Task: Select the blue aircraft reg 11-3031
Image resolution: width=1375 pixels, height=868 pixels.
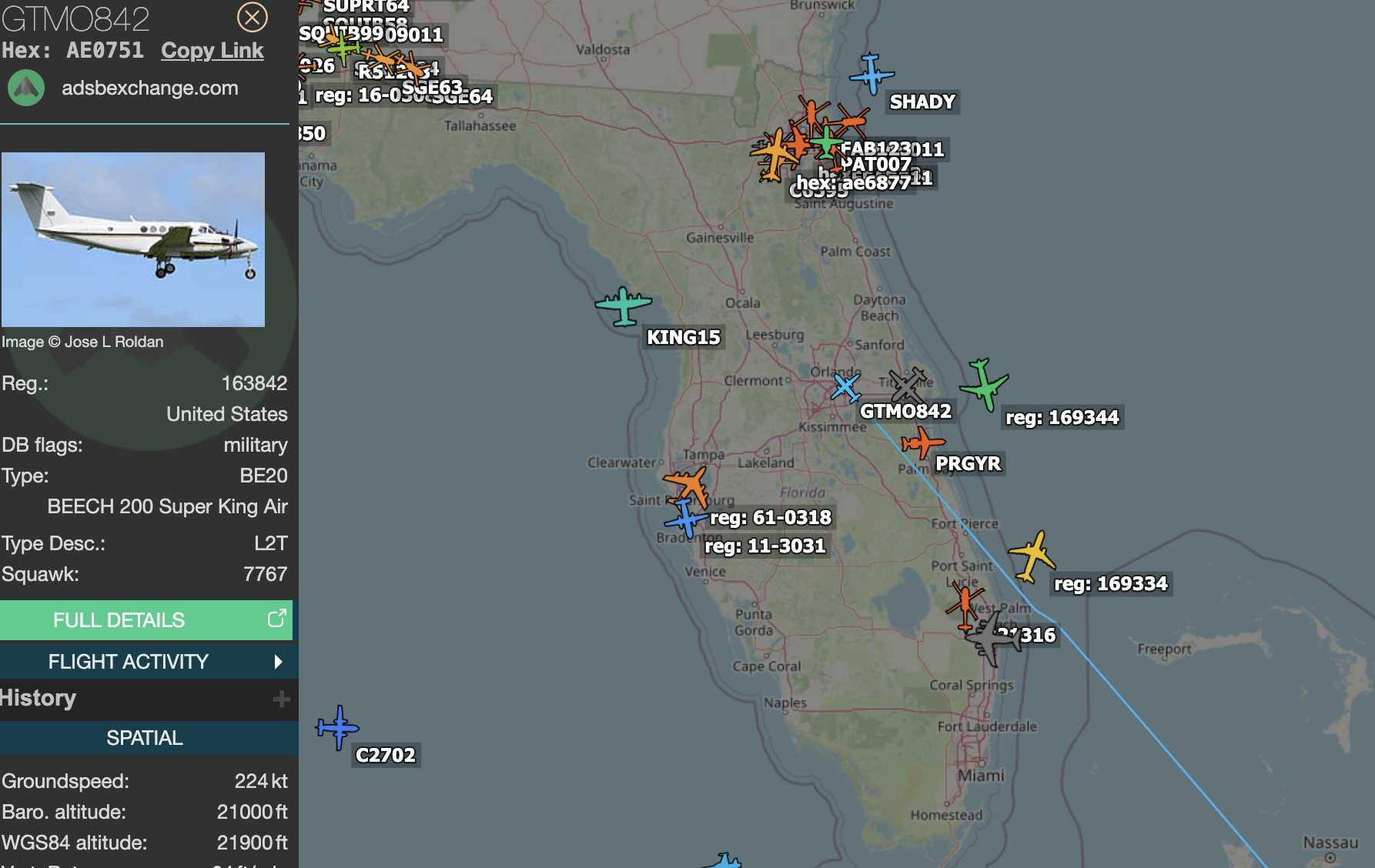Action: pyautogui.click(x=684, y=518)
